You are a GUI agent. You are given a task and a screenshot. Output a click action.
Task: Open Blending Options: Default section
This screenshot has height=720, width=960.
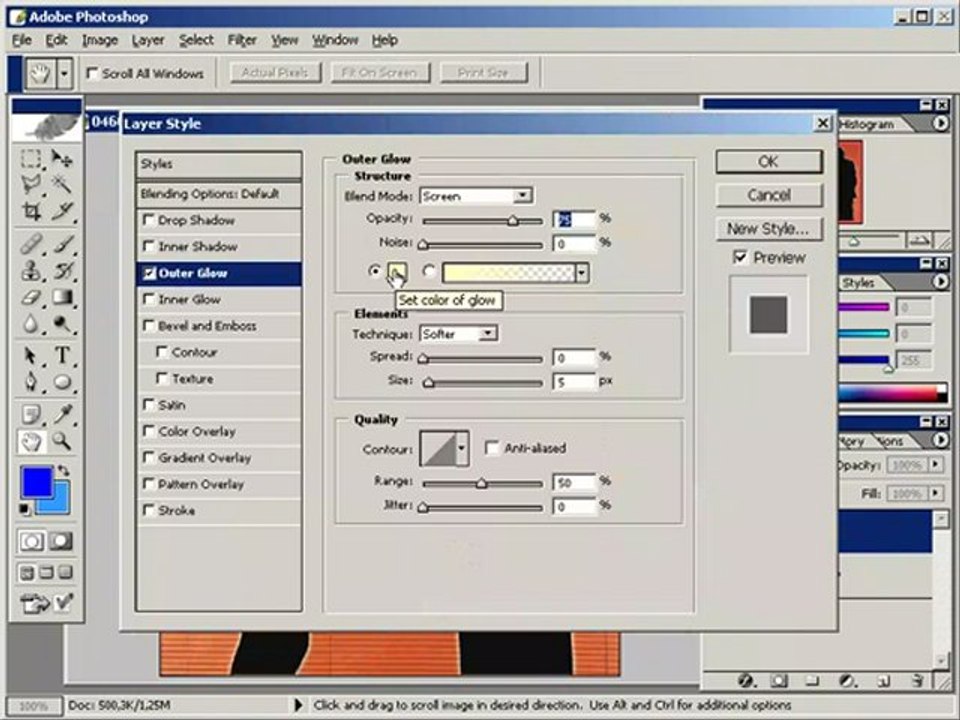[x=219, y=194]
